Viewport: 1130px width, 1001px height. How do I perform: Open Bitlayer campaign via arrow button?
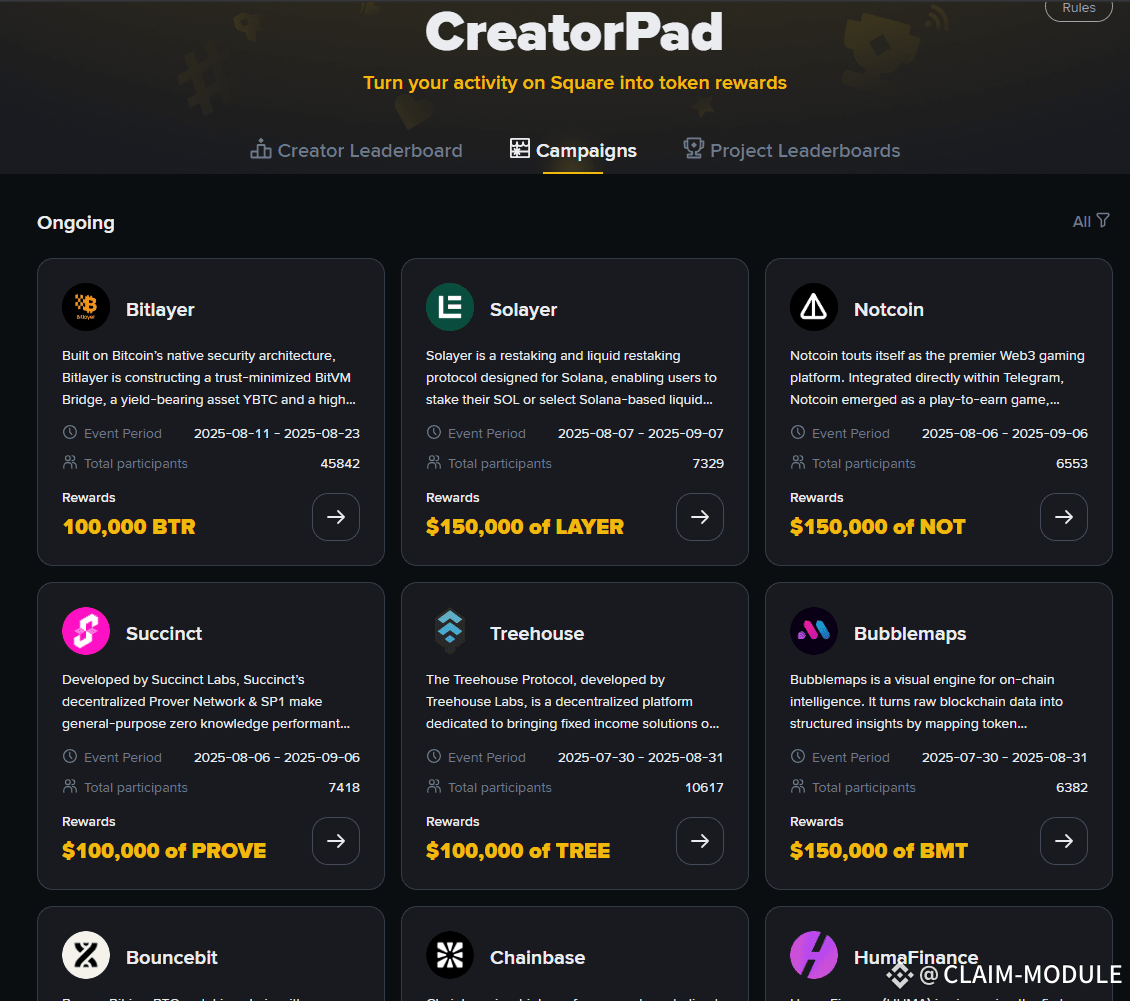point(336,517)
